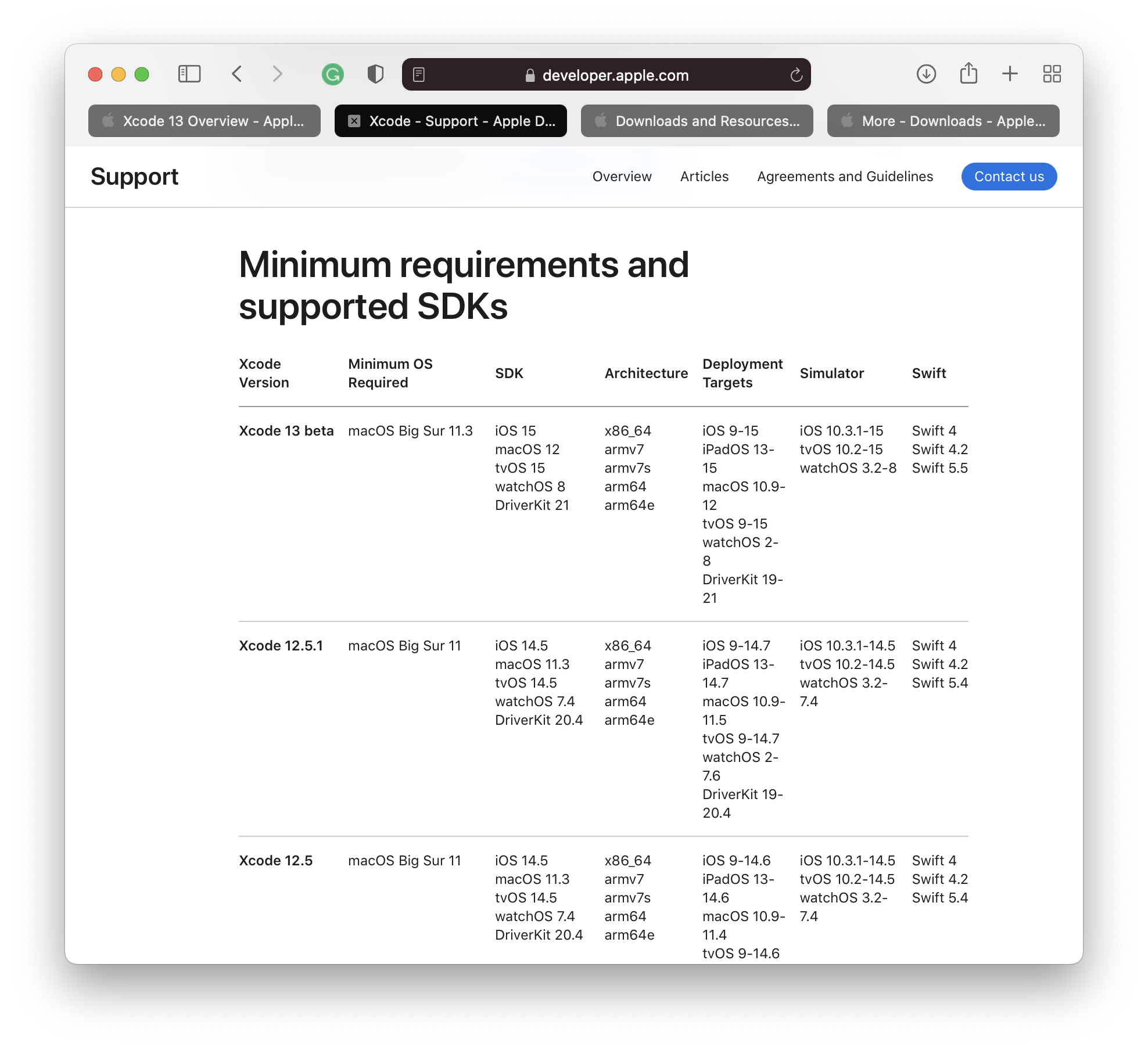The image size is (1148, 1050).
Task: Click the developer.apple.com address field
Action: pyautogui.click(x=606, y=74)
